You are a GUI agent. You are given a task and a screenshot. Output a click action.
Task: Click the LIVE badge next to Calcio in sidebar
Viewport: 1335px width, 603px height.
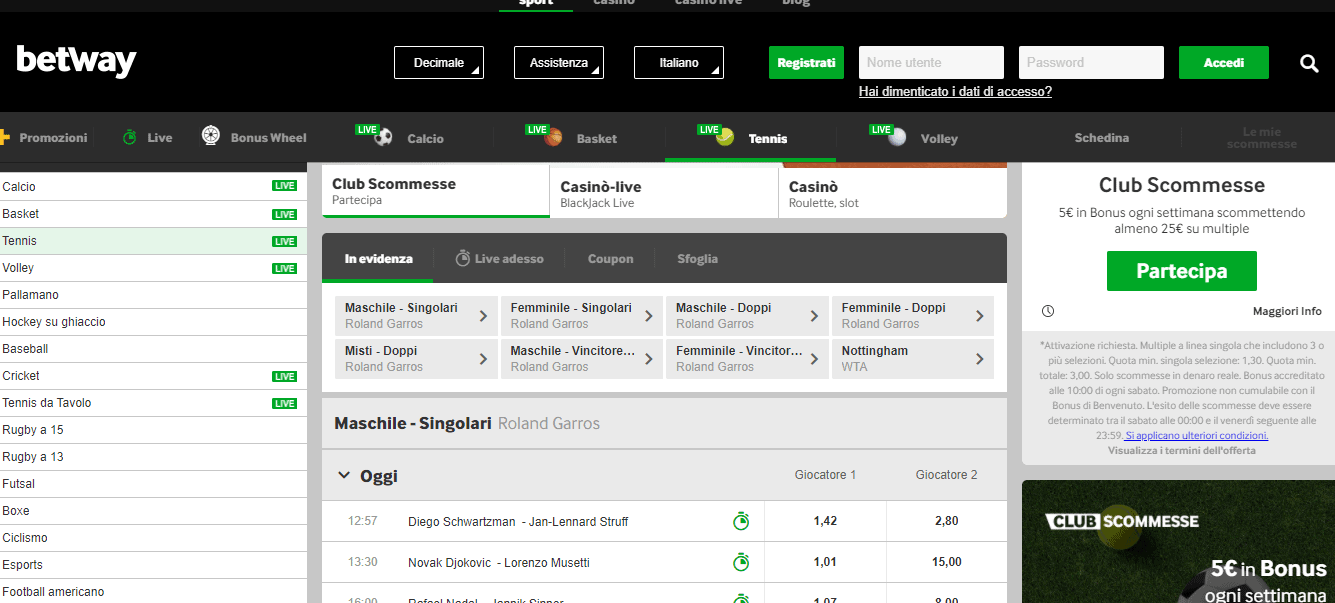pyautogui.click(x=285, y=187)
